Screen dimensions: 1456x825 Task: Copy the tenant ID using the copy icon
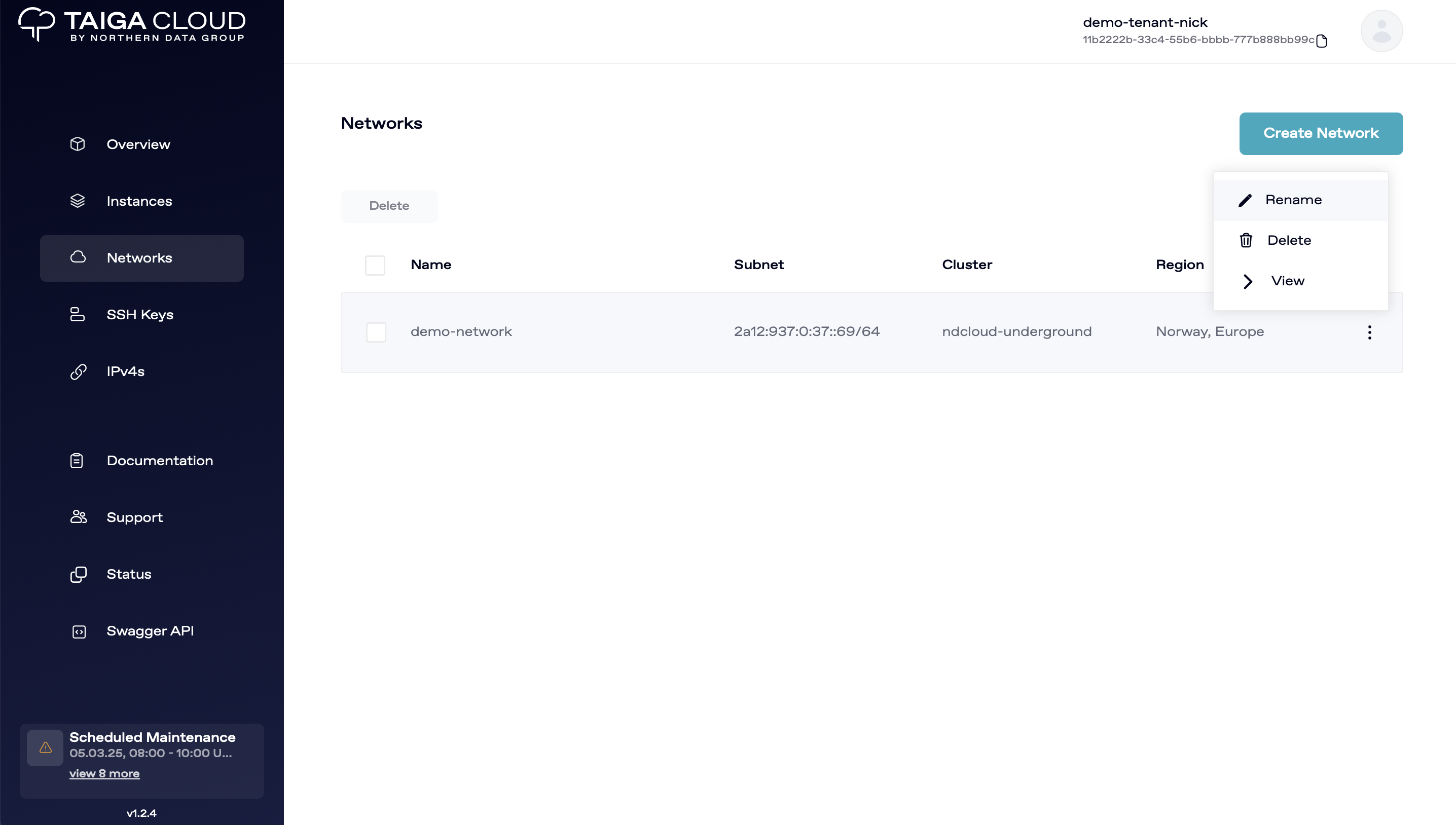(1323, 41)
